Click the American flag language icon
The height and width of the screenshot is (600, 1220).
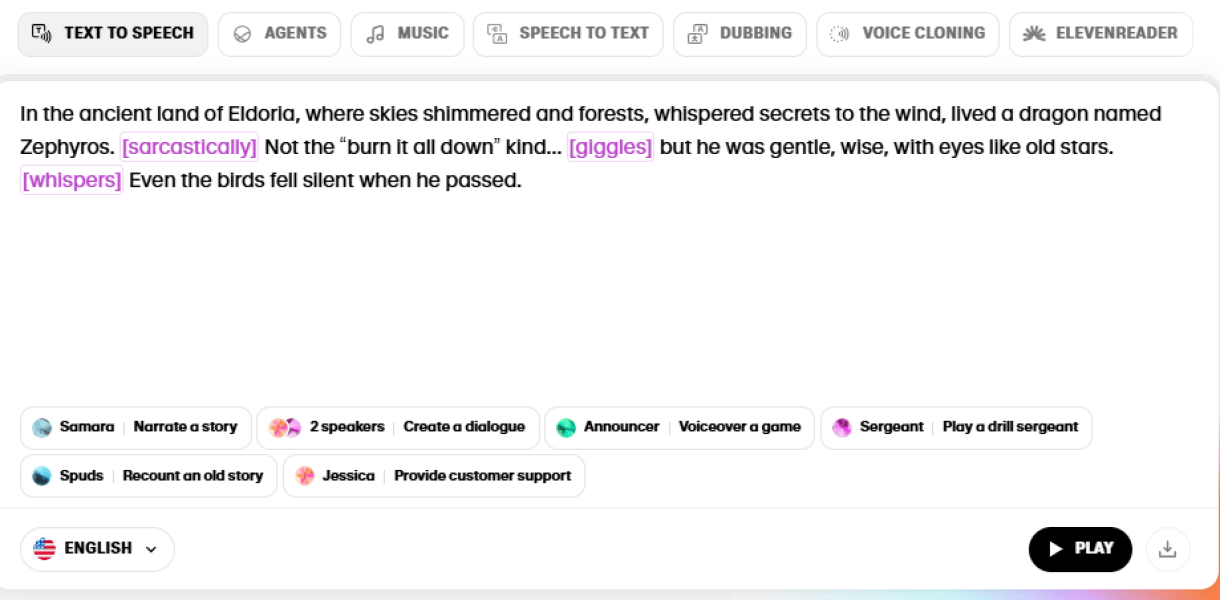[44, 548]
